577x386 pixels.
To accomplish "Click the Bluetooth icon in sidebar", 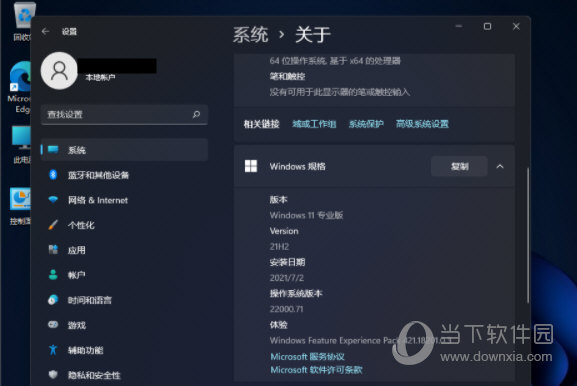I will (53, 175).
